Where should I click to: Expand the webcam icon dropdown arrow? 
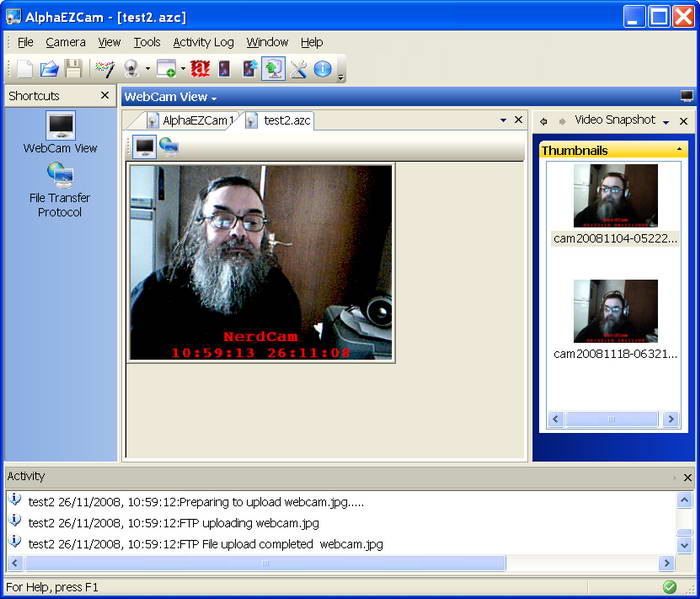click(148, 69)
